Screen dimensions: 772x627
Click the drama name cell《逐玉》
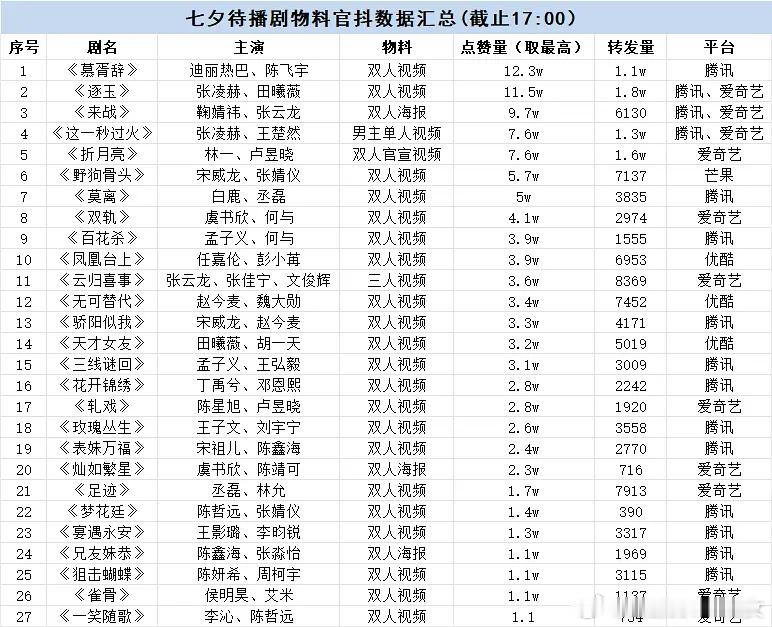click(102, 92)
